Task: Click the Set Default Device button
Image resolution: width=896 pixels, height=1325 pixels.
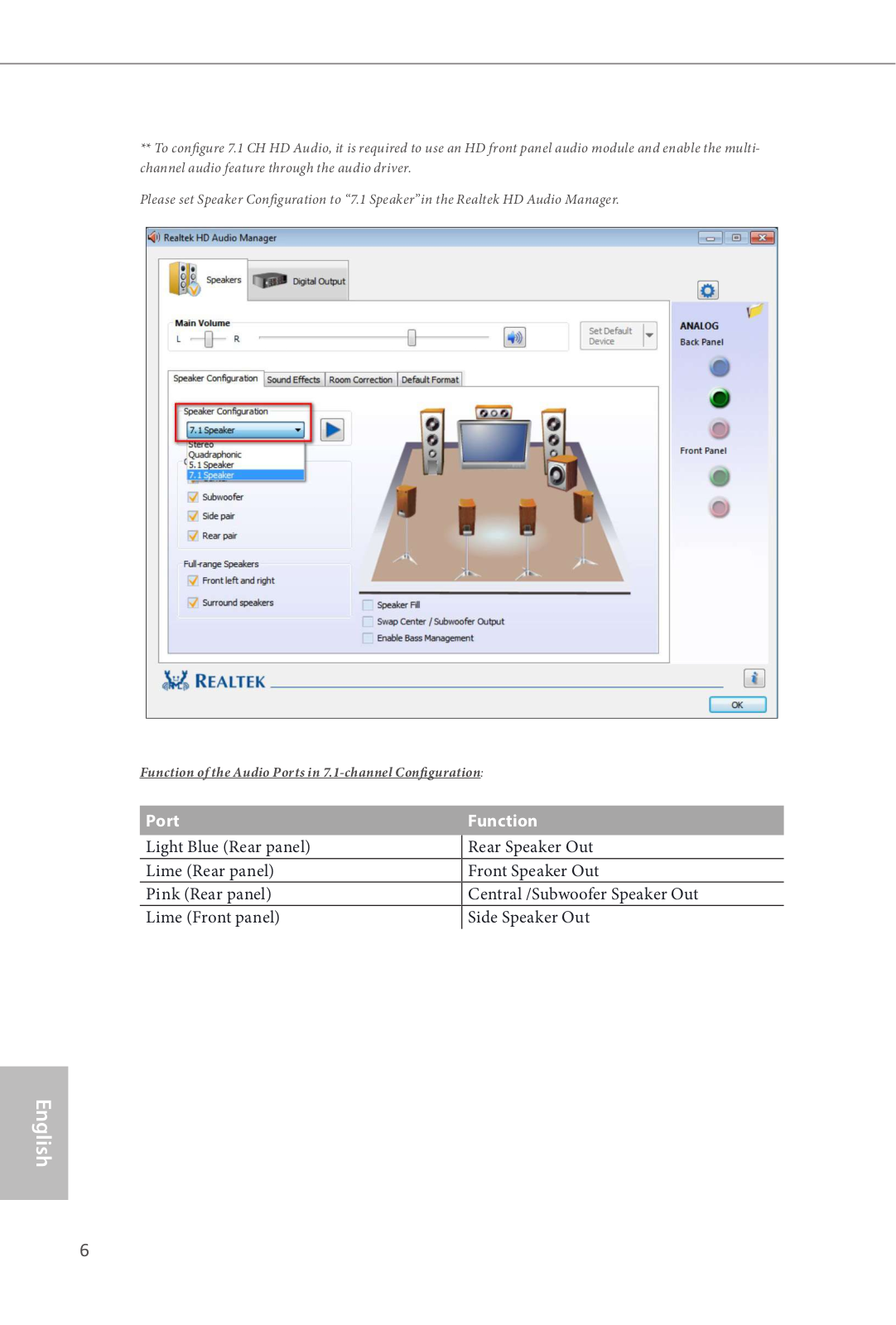Action: (611, 335)
